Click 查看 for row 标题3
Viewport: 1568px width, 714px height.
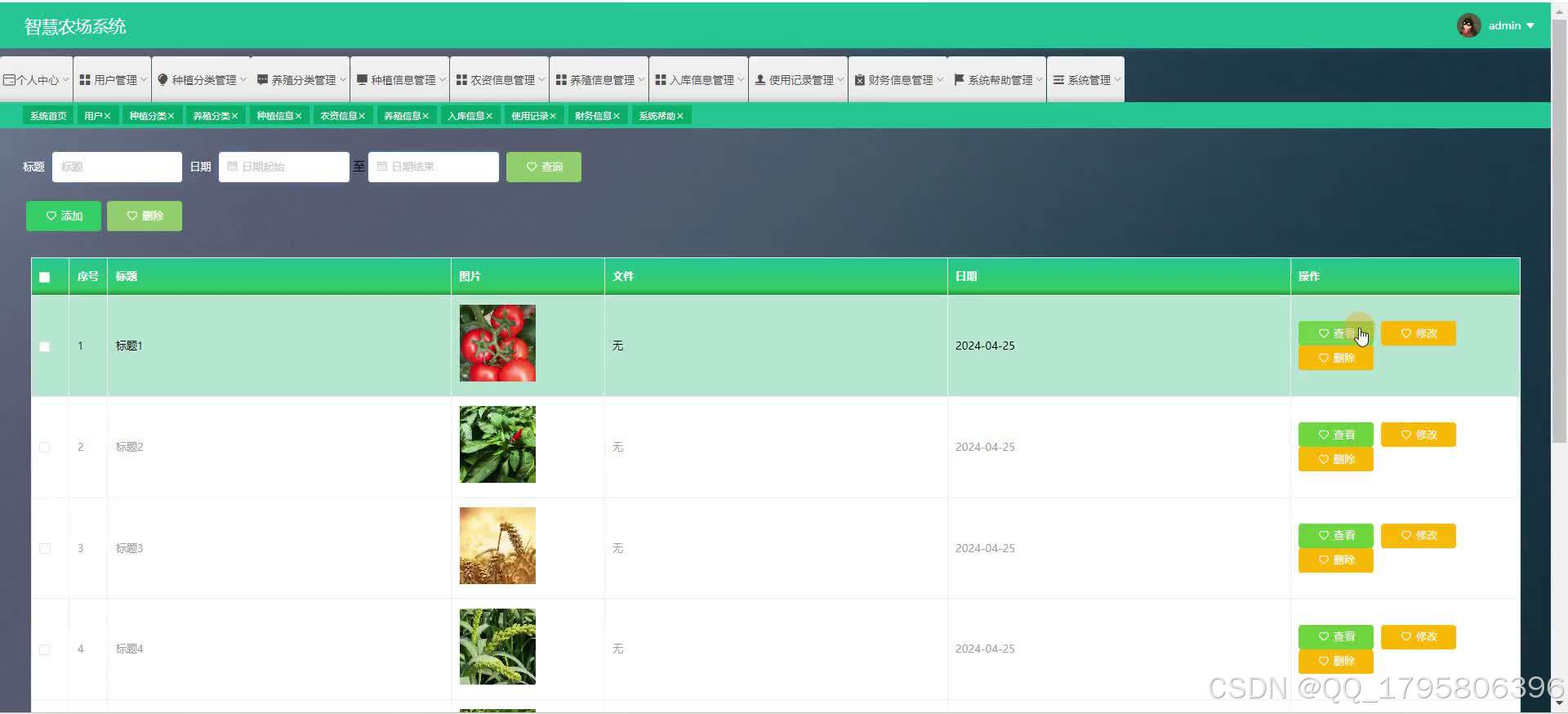tap(1336, 535)
